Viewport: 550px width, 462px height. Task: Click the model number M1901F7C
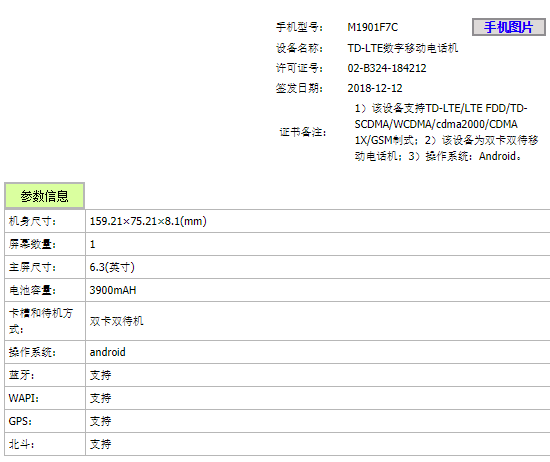tap(373, 27)
